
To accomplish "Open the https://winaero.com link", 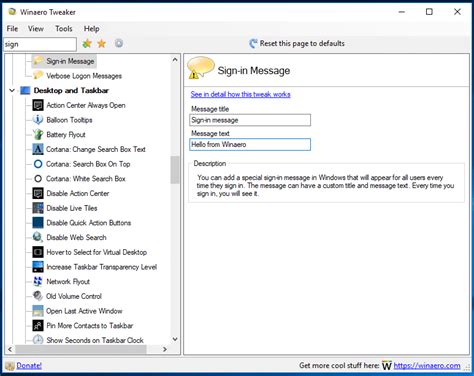I will (427, 366).
